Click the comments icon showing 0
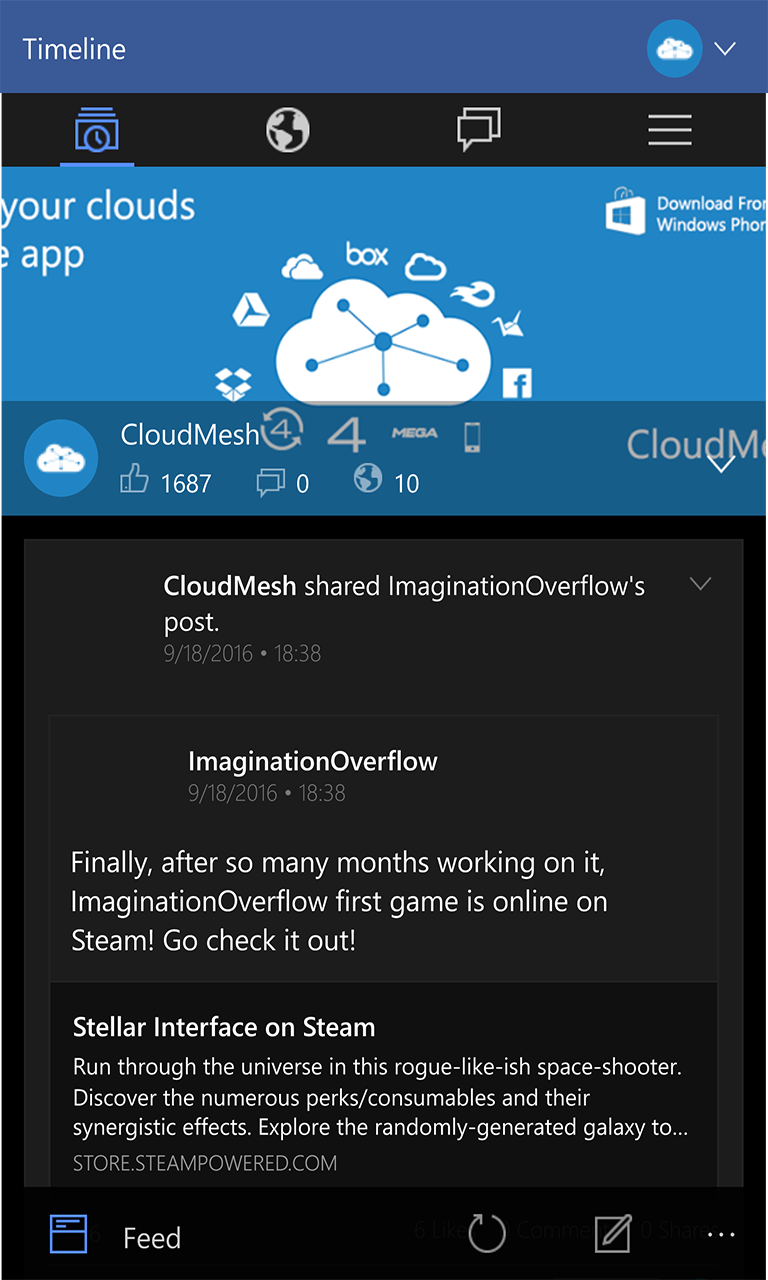This screenshot has width=768, height=1280. 270,484
